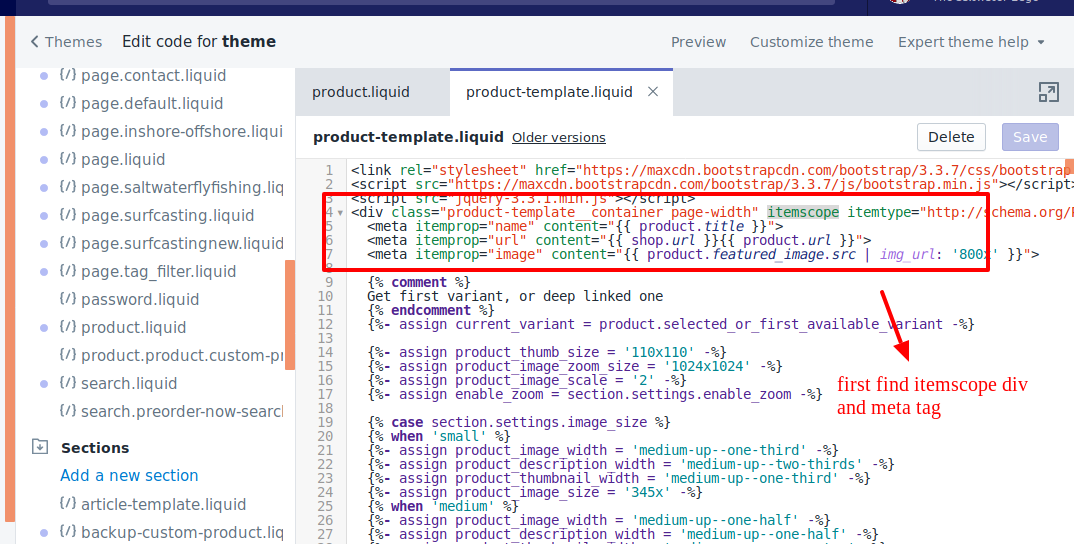Click Add a new section link
This screenshot has width=1074, height=544.
click(x=129, y=475)
